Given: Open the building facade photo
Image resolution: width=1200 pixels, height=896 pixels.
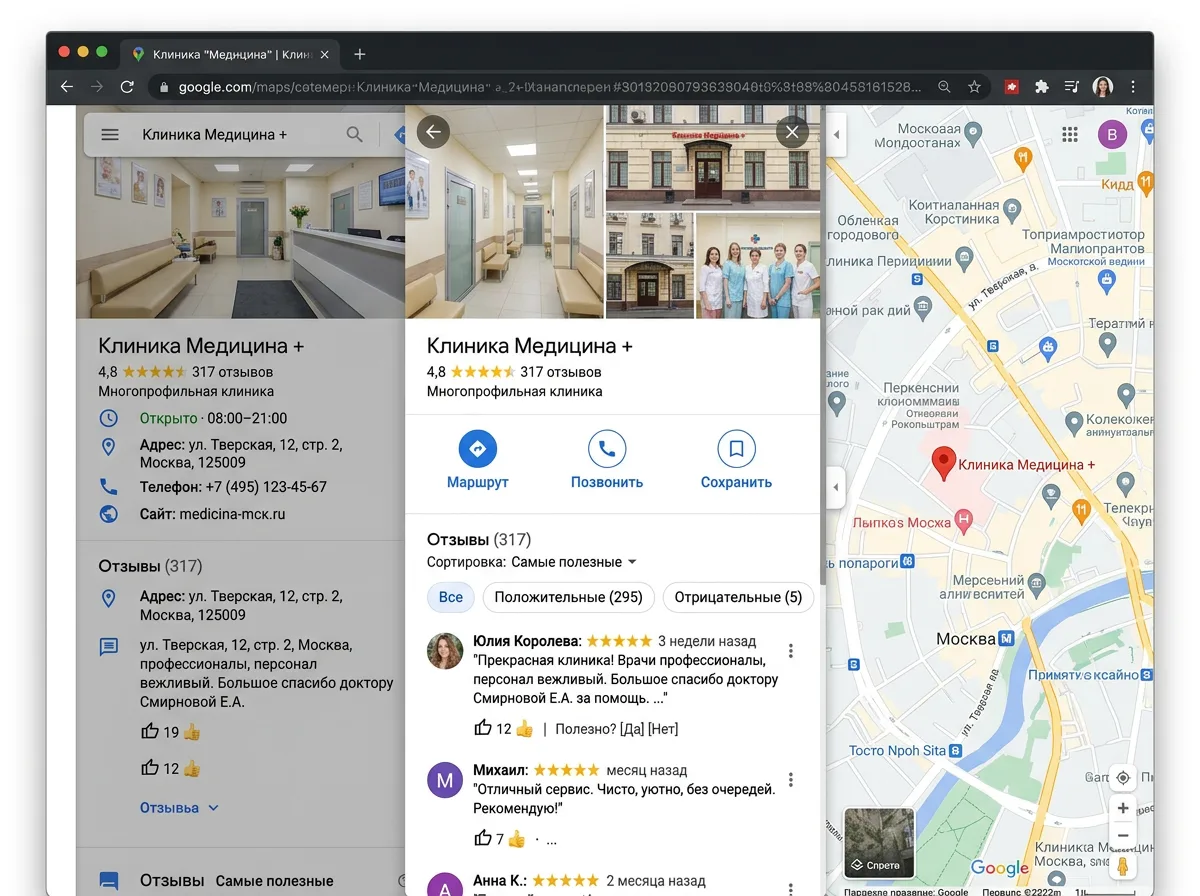Looking at the screenshot, I should (x=713, y=157).
